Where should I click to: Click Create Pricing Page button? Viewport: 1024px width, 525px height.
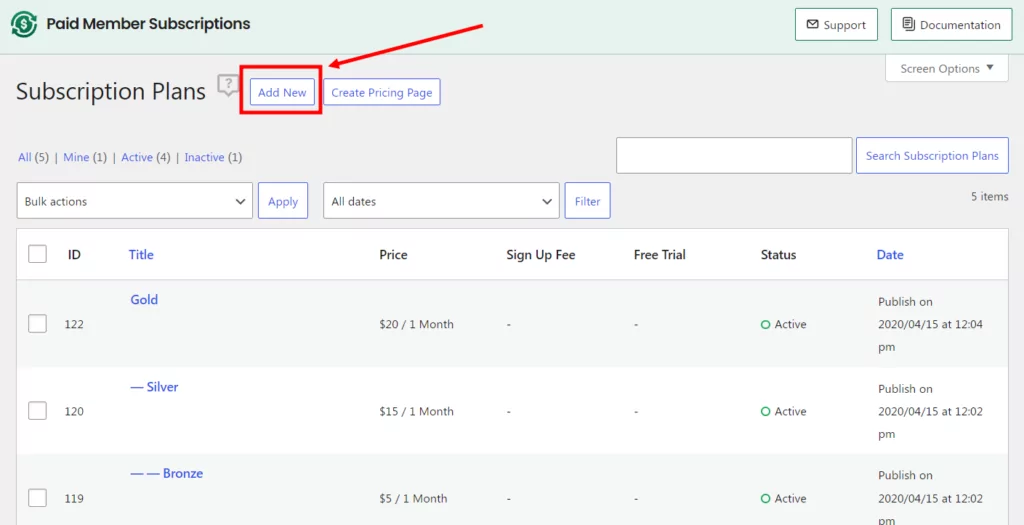(382, 92)
